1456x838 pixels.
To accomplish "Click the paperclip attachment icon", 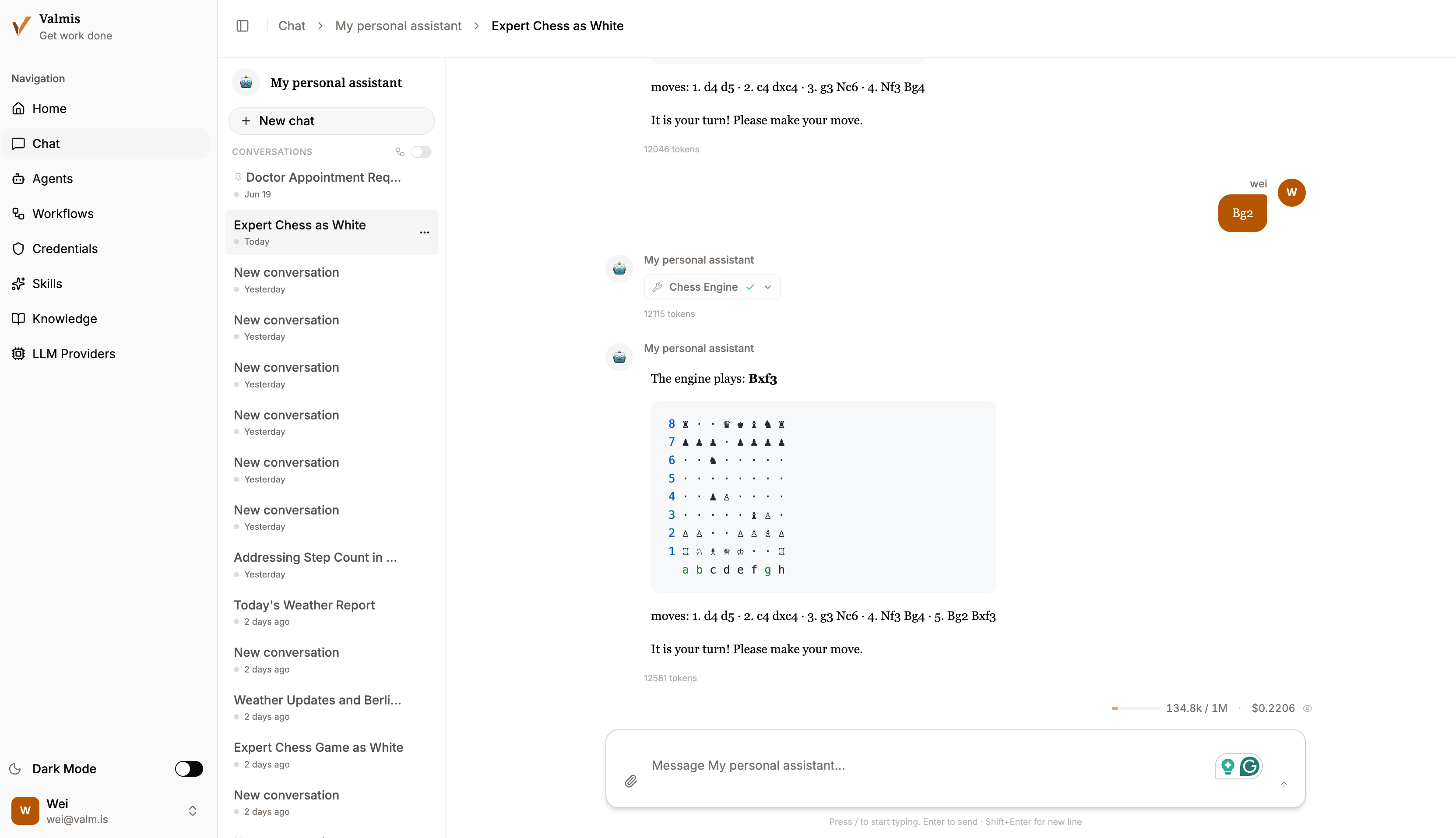I will click(631, 781).
